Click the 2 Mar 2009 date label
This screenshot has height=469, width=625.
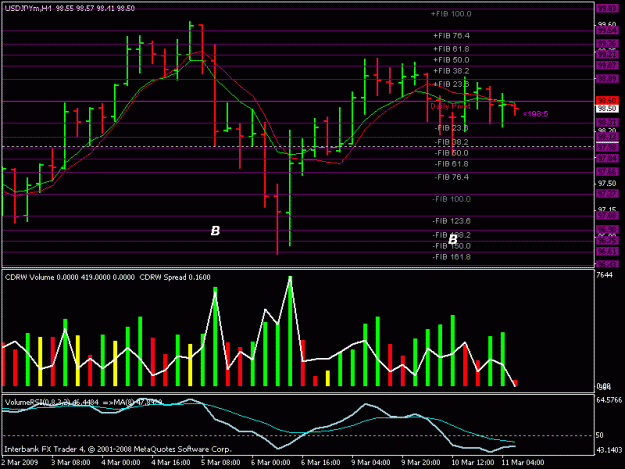20,463
